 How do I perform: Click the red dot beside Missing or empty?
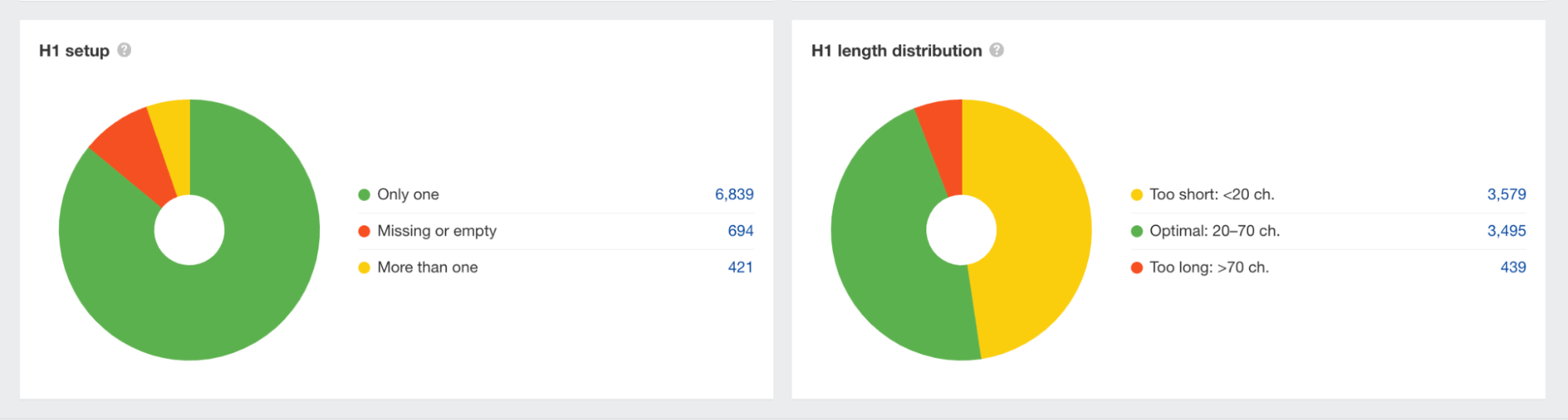pyautogui.click(x=364, y=232)
